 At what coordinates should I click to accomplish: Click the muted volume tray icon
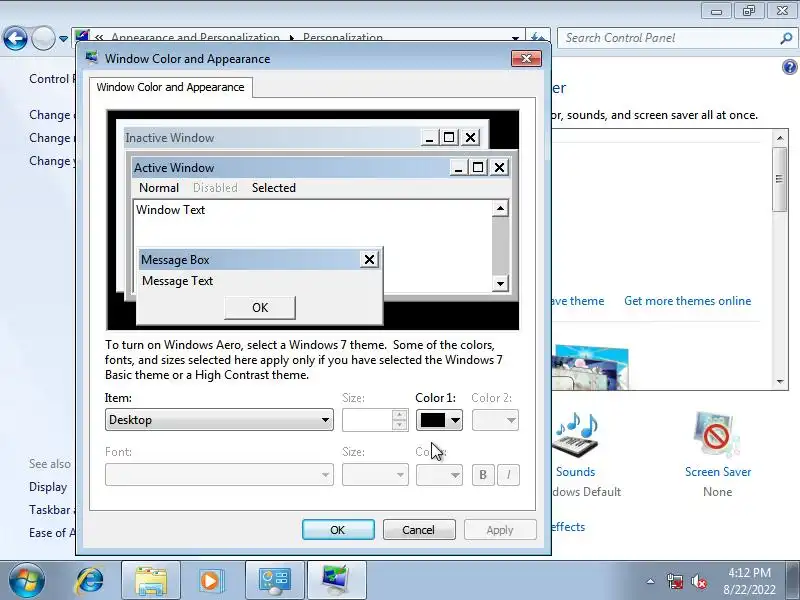coord(698,581)
